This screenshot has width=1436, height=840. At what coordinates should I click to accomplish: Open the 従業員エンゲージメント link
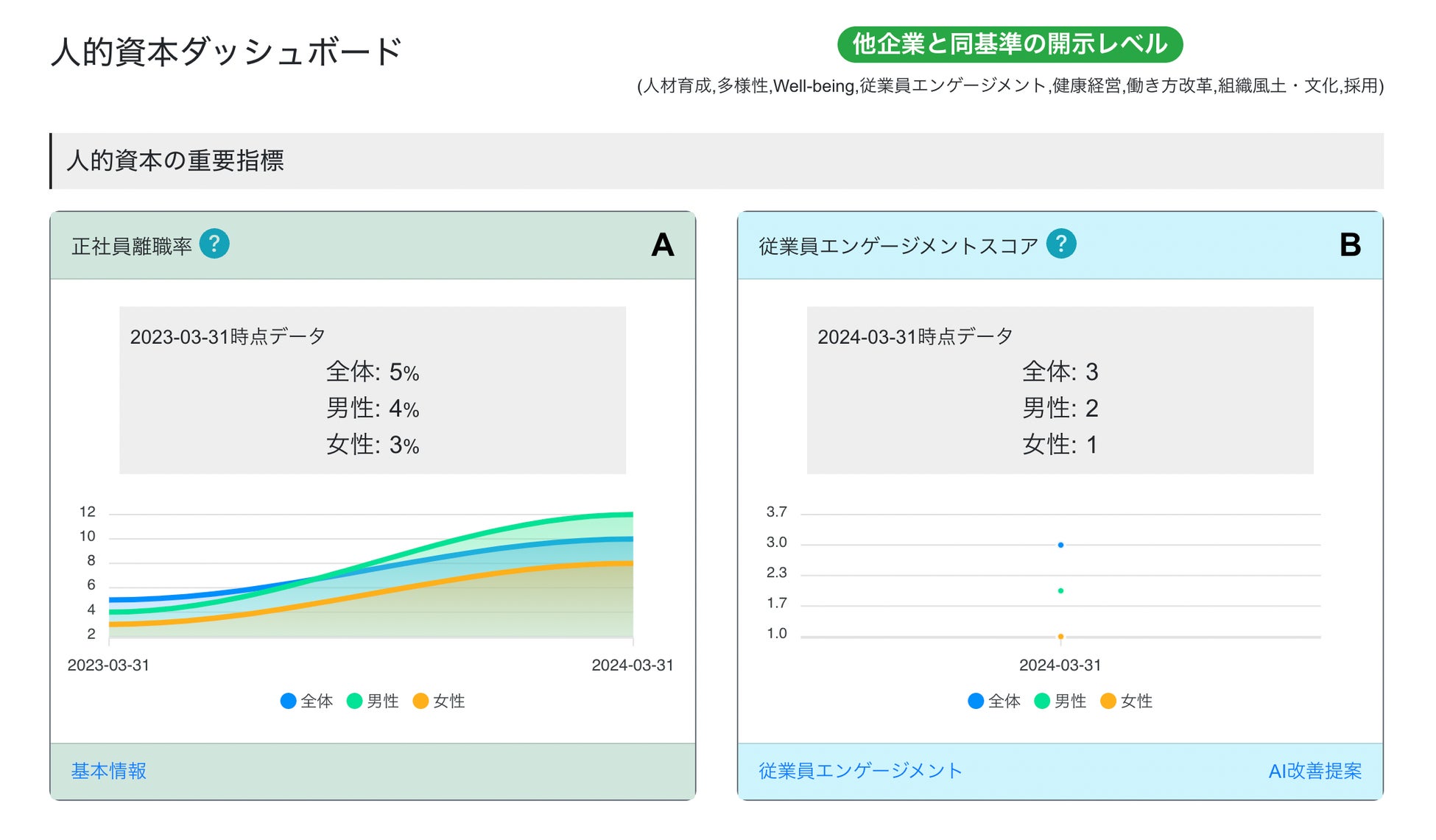860,771
